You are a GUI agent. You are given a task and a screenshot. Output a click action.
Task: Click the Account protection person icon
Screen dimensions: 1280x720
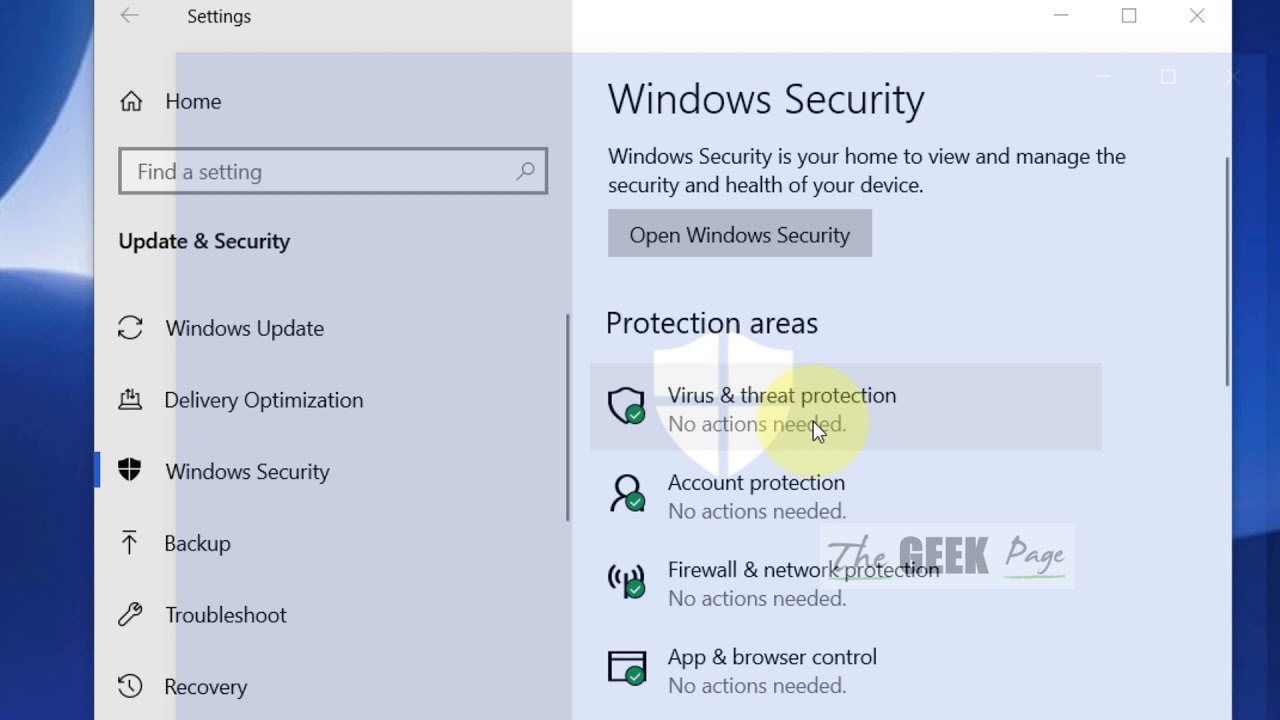point(627,493)
